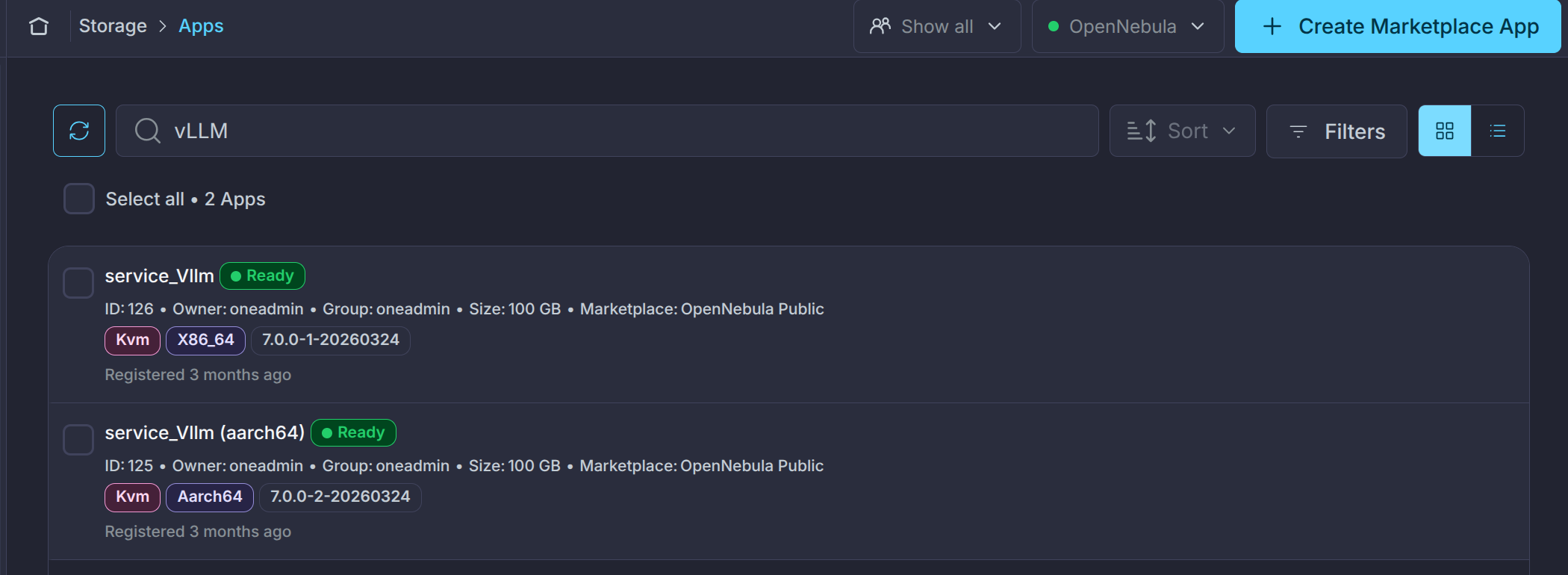Open the Apps breadcrumb

click(201, 26)
